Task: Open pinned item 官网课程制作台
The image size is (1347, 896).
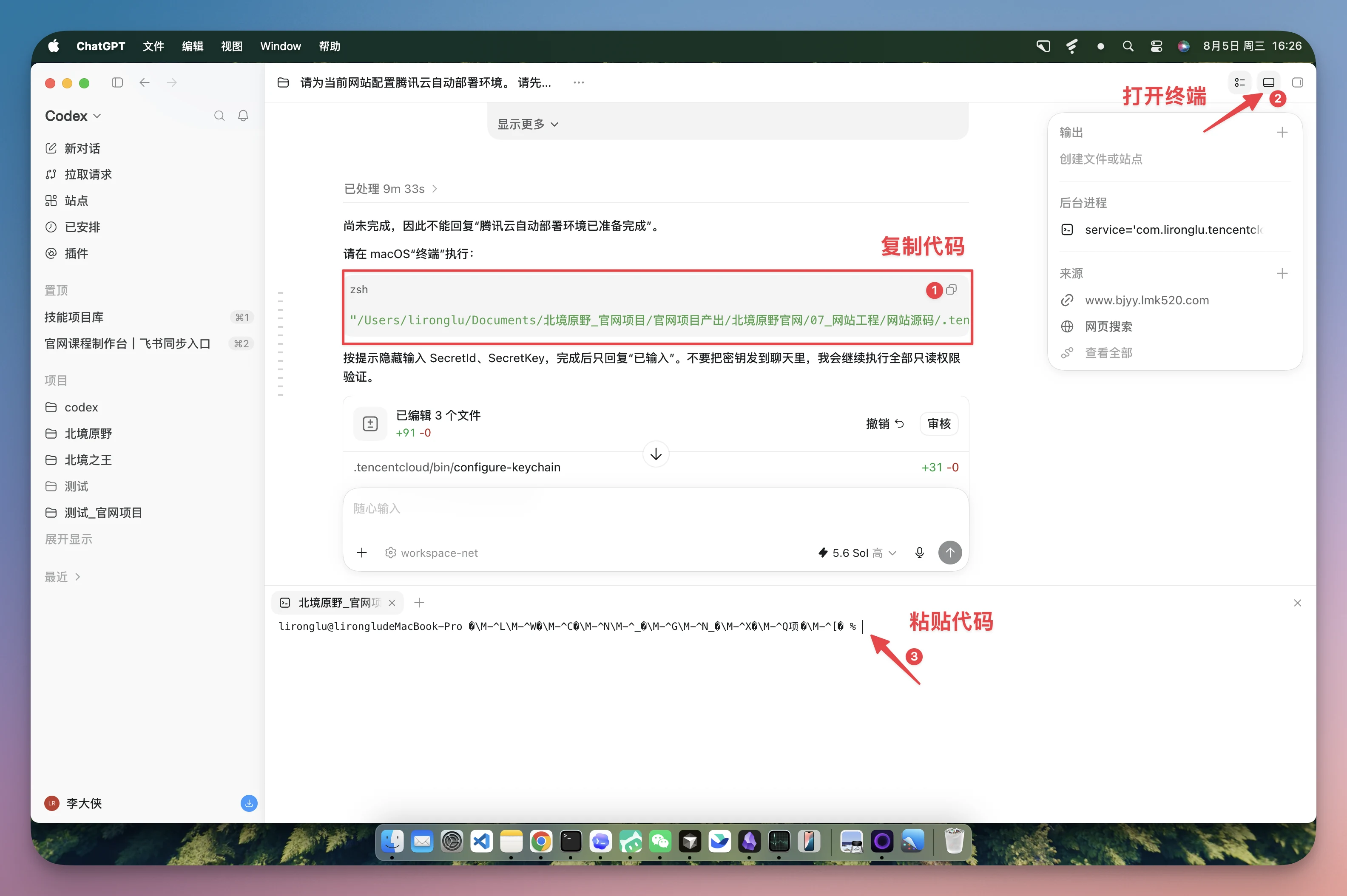Action: coord(148,343)
